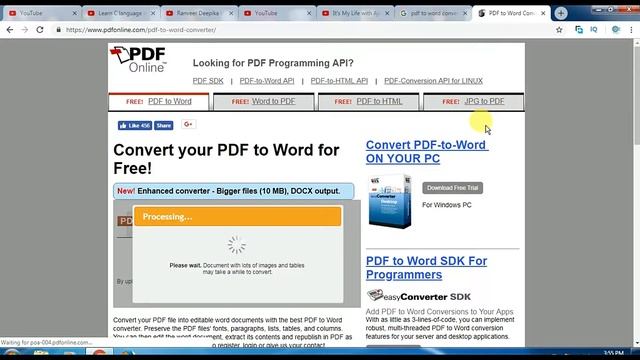Viewport: 640px width, 360px height.
Task: Close the second YouTube tab
Action: 309,13
